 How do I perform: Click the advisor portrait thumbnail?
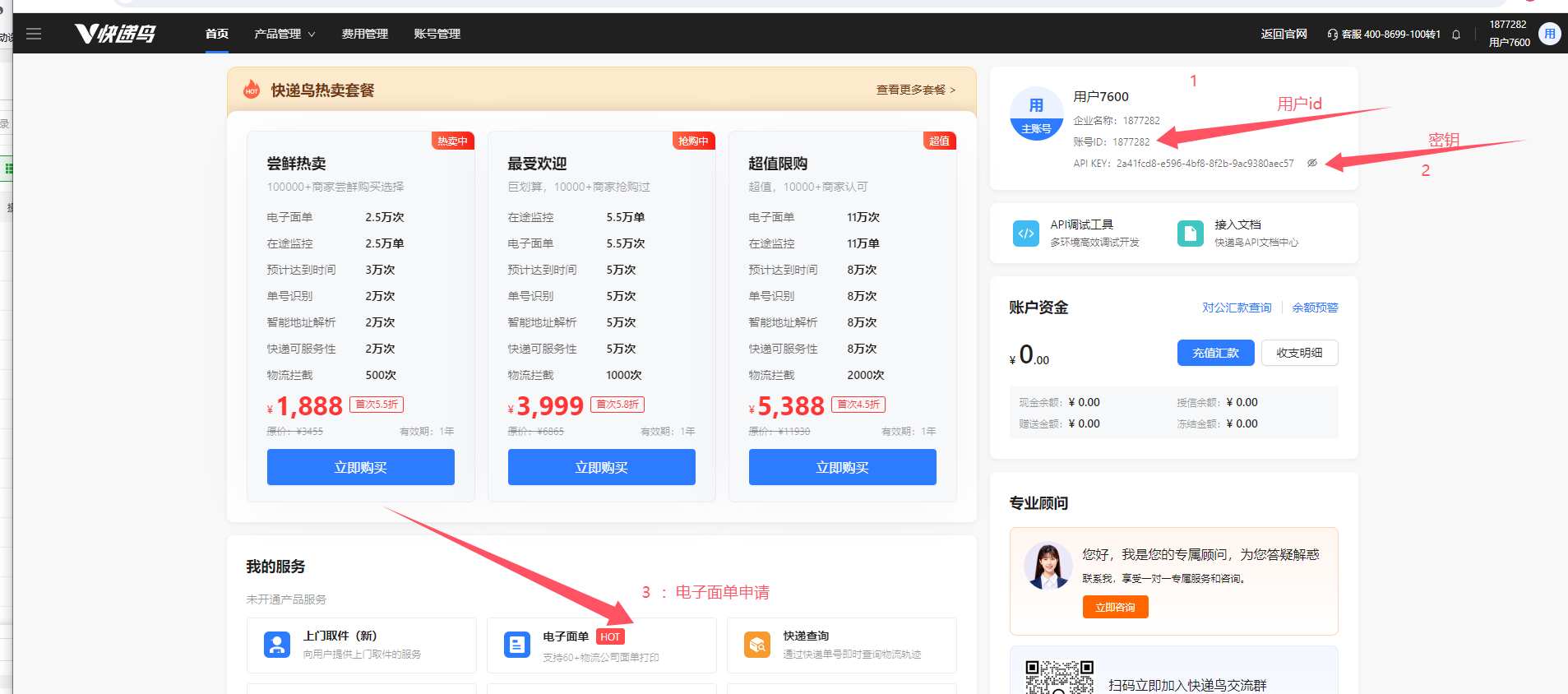point(1048,567)
